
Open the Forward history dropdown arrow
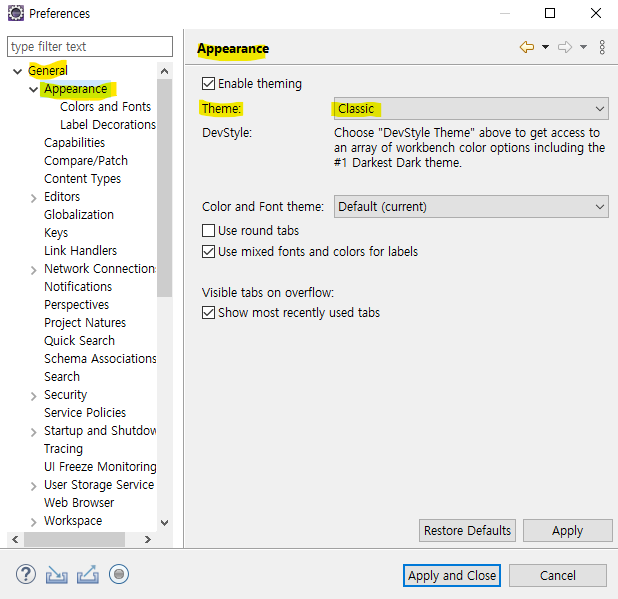tap(583, 47)
